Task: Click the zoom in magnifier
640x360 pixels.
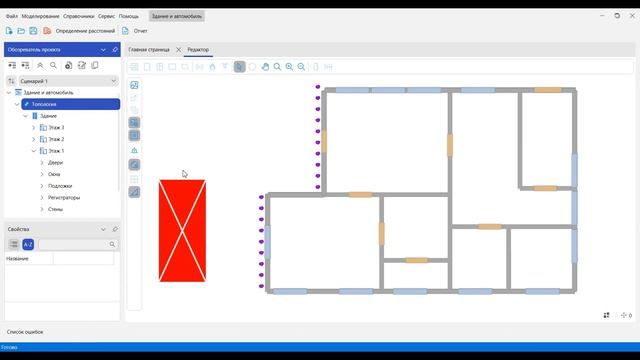Action: coord(289,67)
